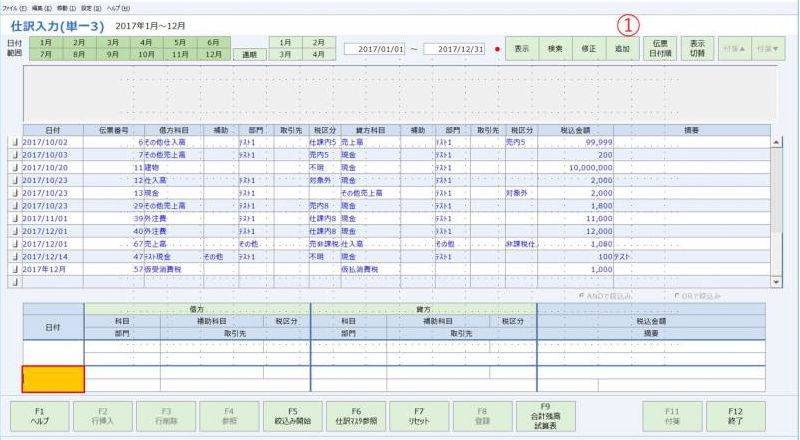This screenshot has height=440, width=800.
Task: Click the row marker for 2017/10/02
Action: (x=15, y=142)
